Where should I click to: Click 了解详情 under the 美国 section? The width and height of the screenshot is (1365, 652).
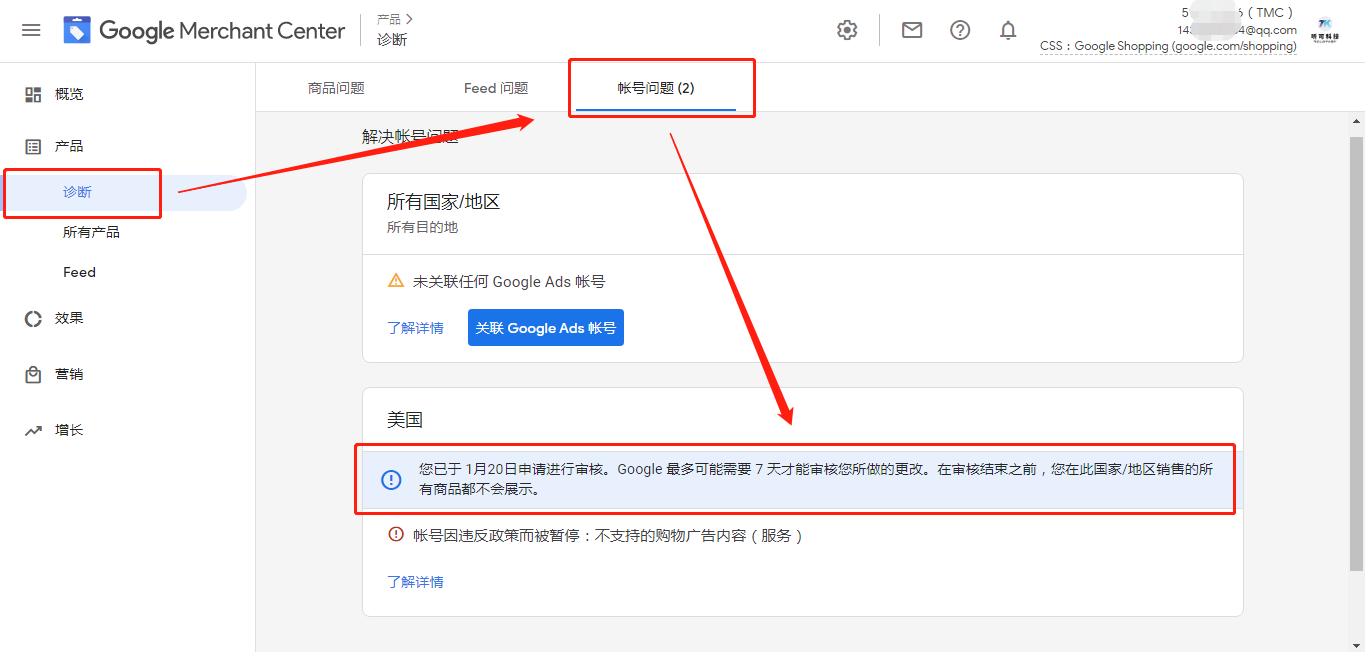click(x=415, y=582)
